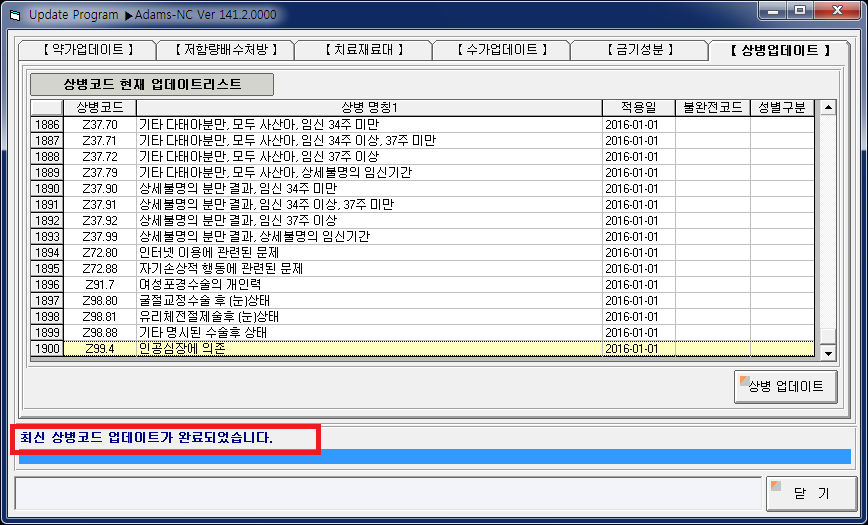Select disease name 기타 명시된 수술후 상태

coord(369,333)
